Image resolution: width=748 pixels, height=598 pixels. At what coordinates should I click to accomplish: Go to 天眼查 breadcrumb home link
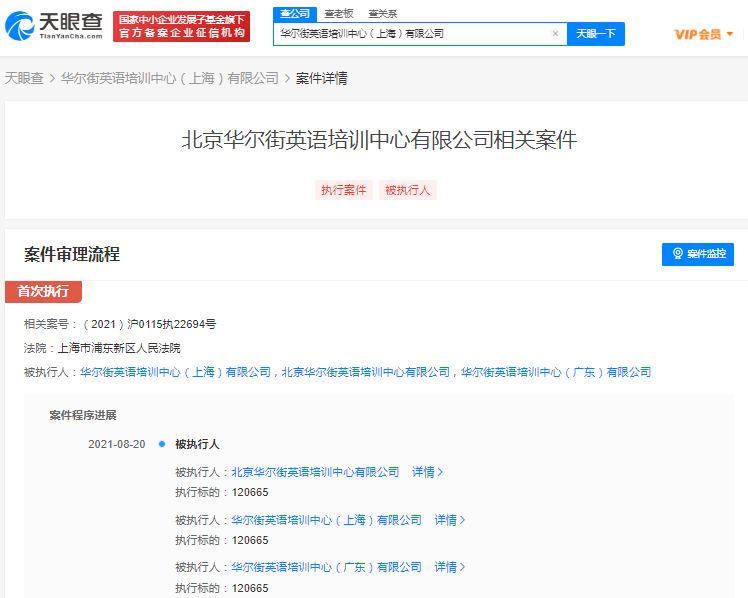24,78
